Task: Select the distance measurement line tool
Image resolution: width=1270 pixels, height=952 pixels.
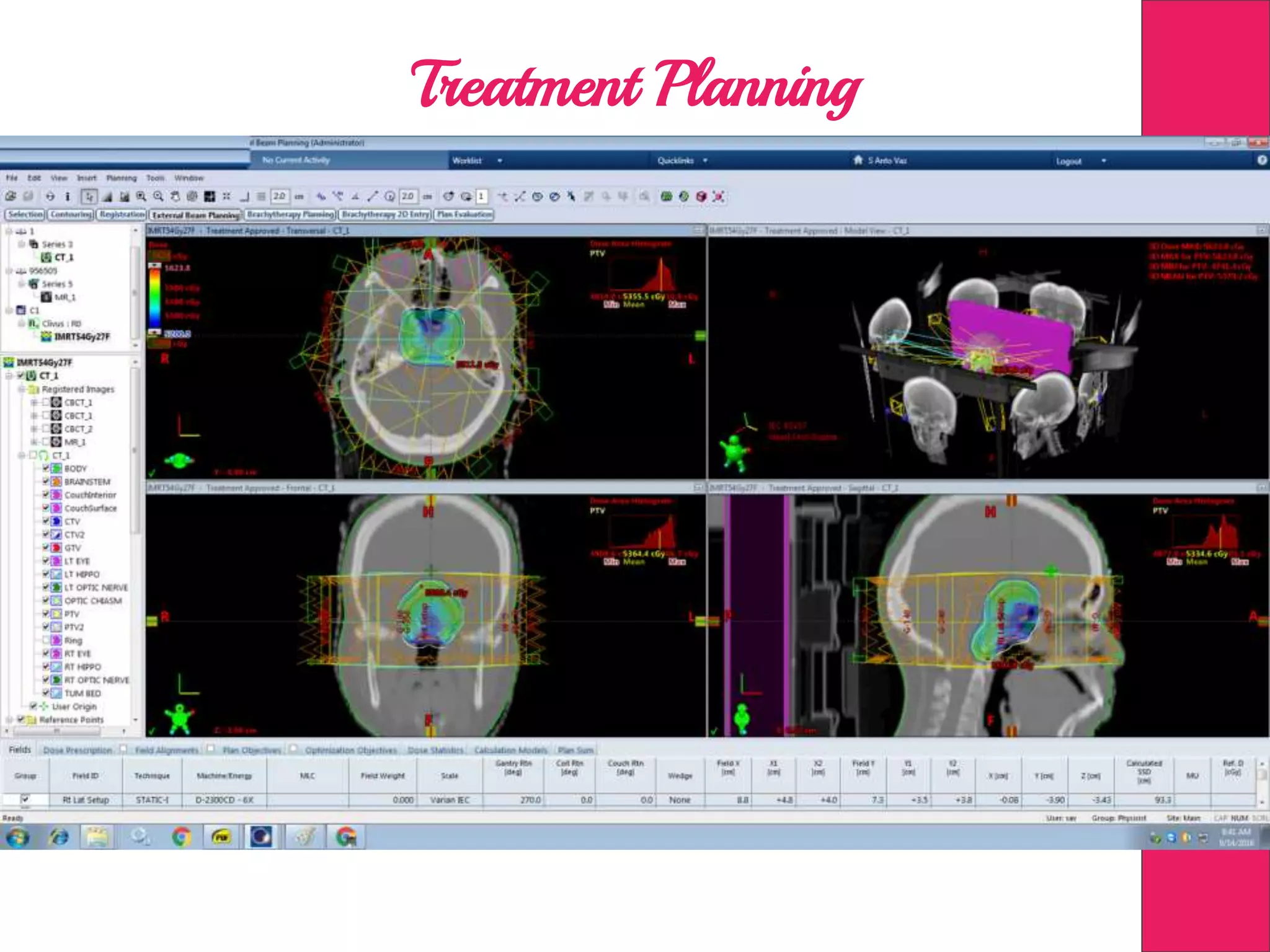Action: (x=372, y=196)
